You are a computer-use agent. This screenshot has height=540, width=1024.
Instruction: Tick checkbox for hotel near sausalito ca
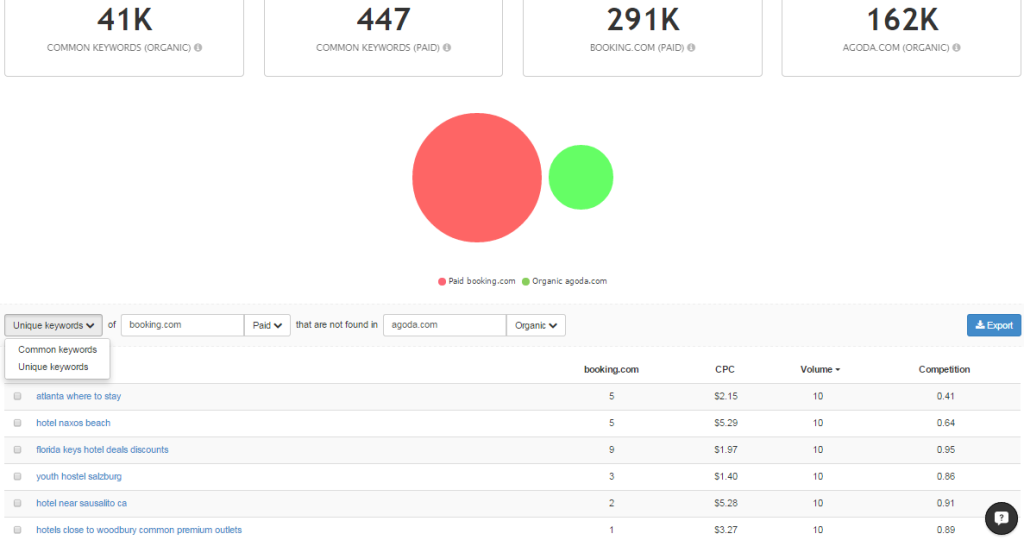click(x=18, y=503)
